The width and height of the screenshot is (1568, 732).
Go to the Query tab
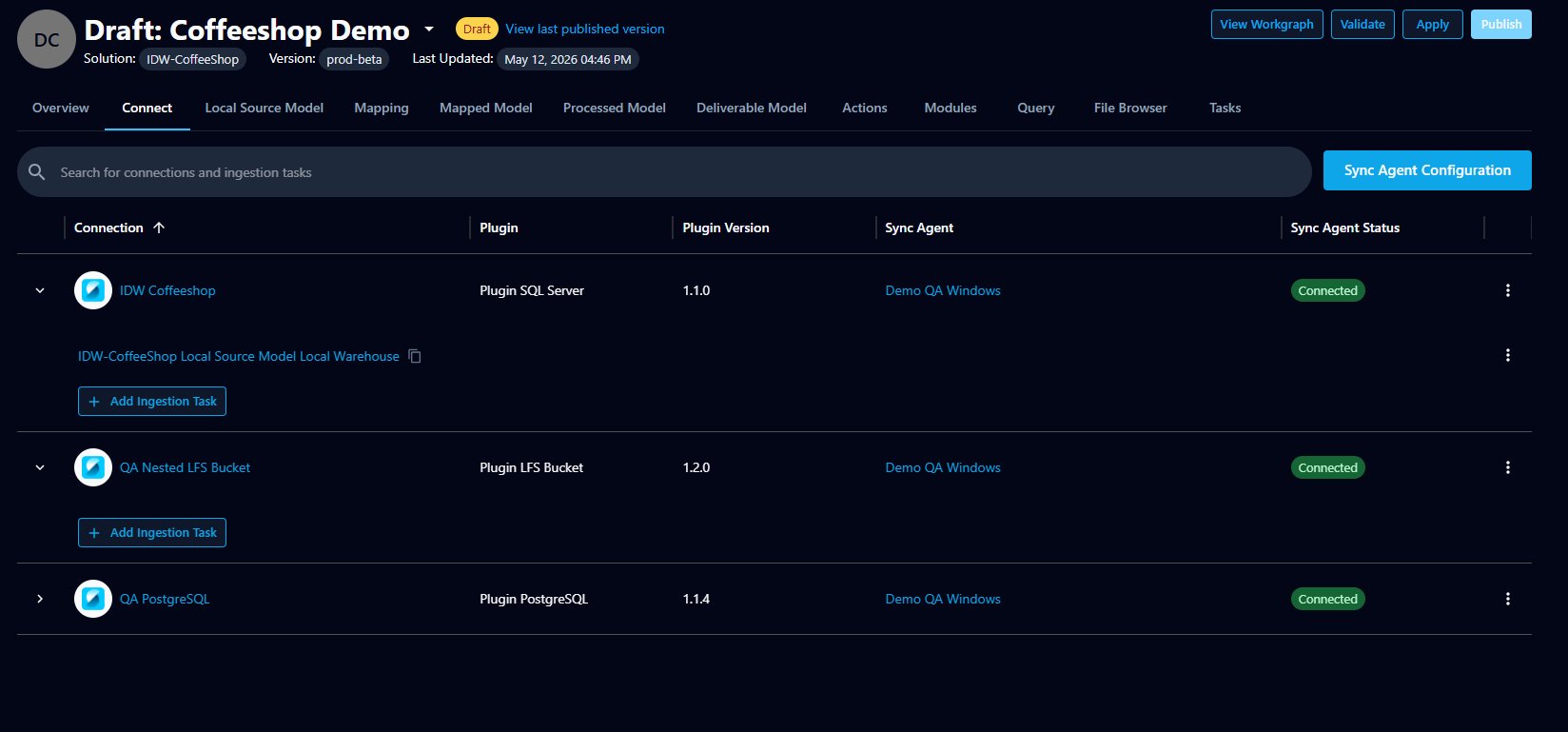(x=1036, y=108)
